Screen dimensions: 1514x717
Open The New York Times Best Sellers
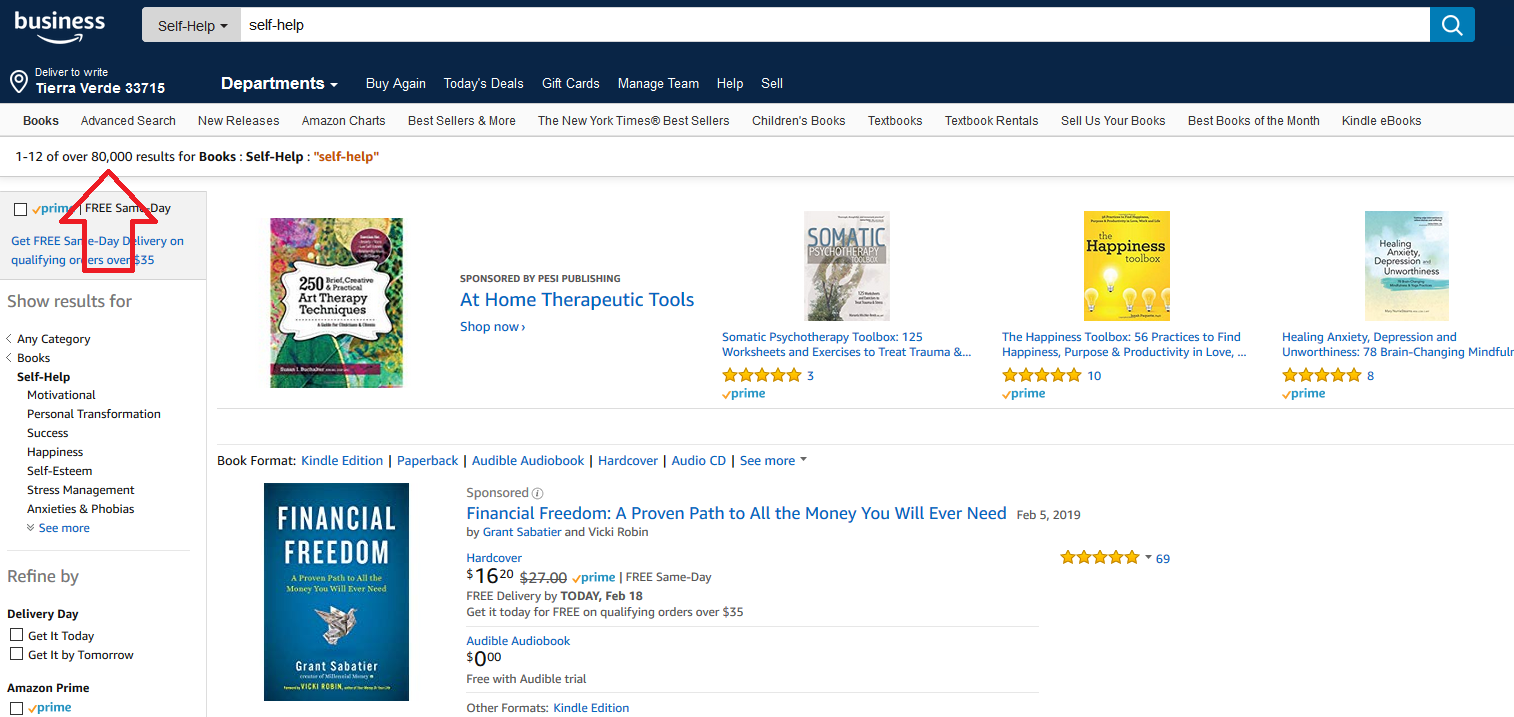coord(634,120)
